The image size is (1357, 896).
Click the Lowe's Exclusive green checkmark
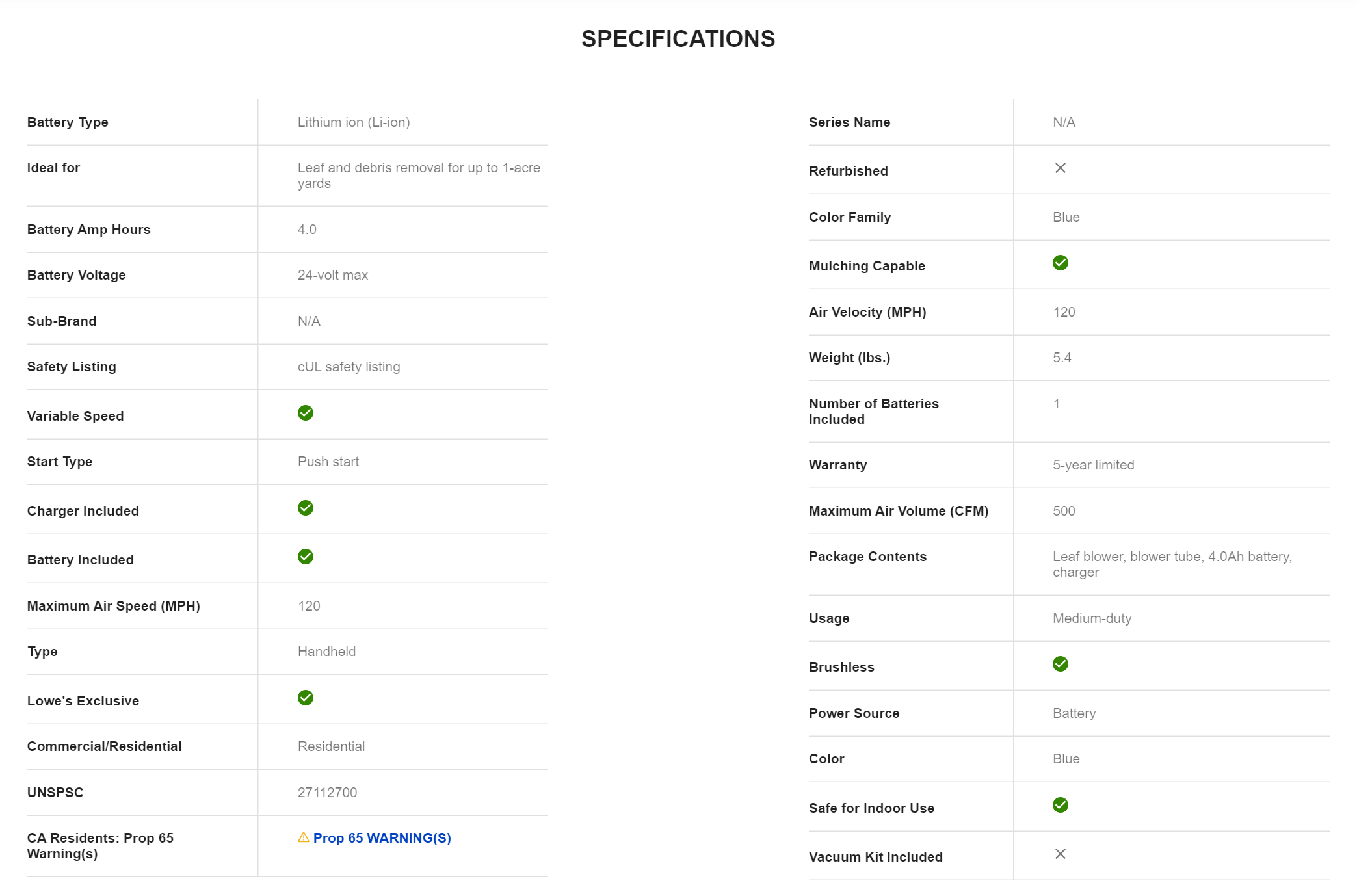pos(306,698)
